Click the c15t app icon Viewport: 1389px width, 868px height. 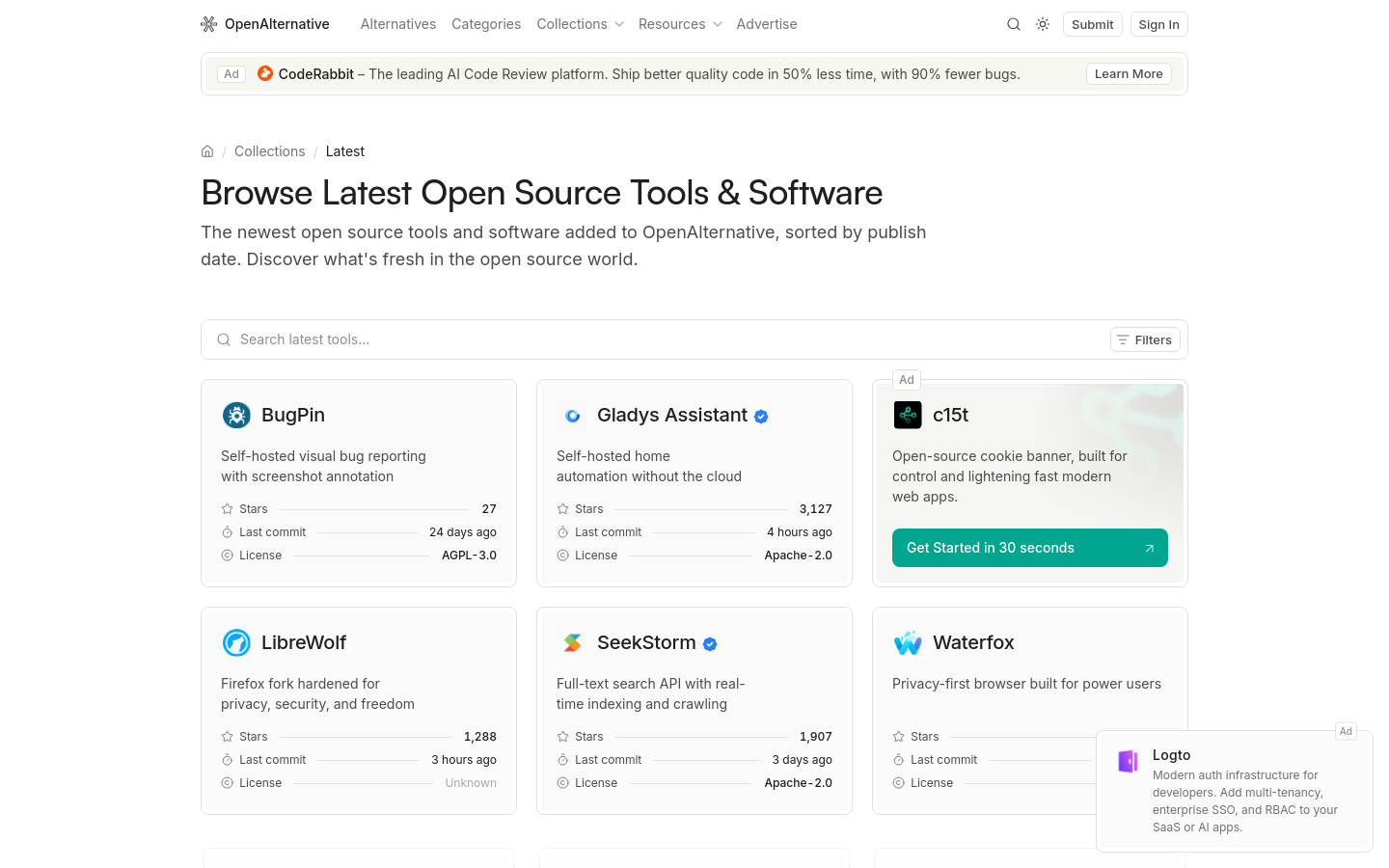pos(908,415)
